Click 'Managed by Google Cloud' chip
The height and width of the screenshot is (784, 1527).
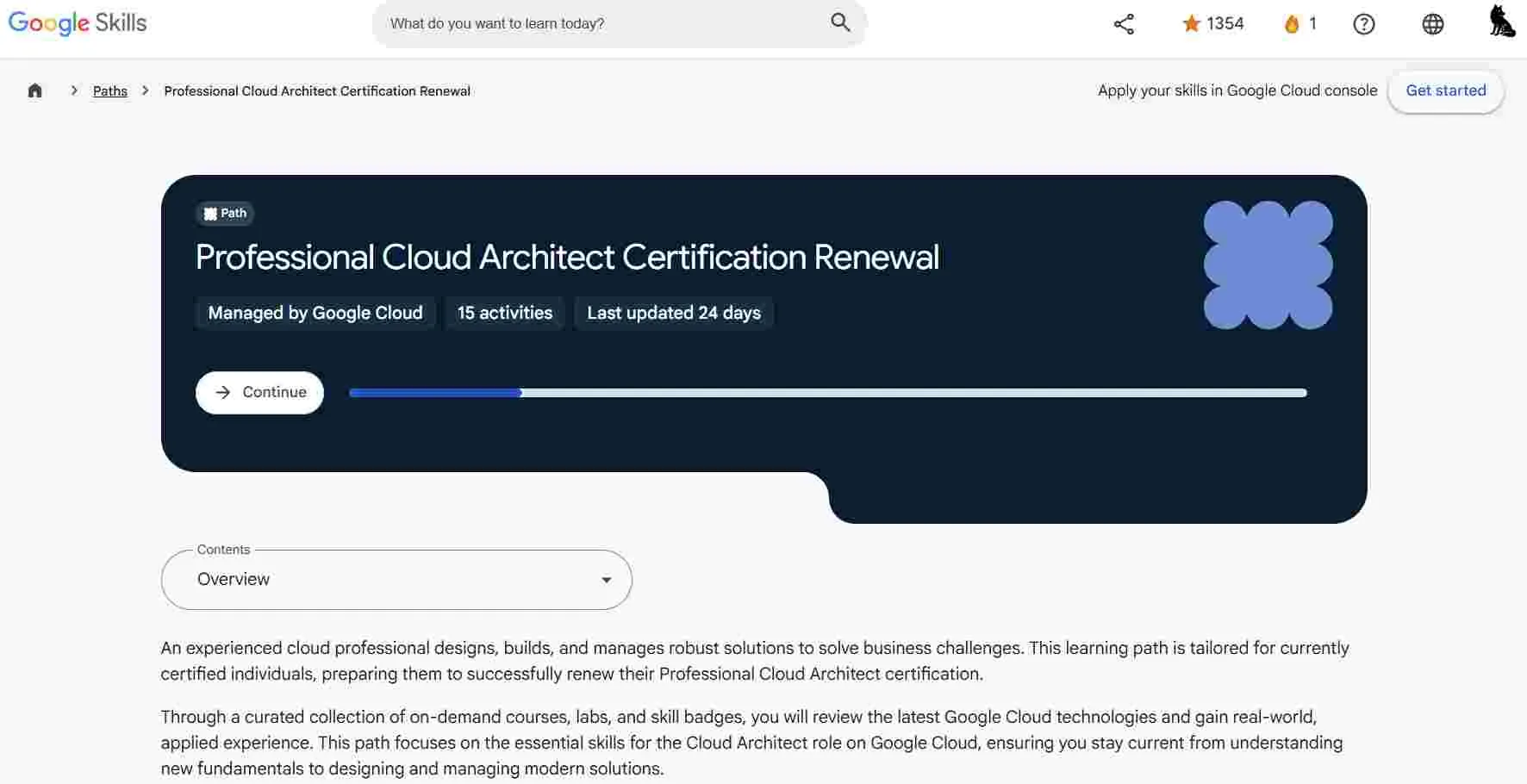(315, 313)
